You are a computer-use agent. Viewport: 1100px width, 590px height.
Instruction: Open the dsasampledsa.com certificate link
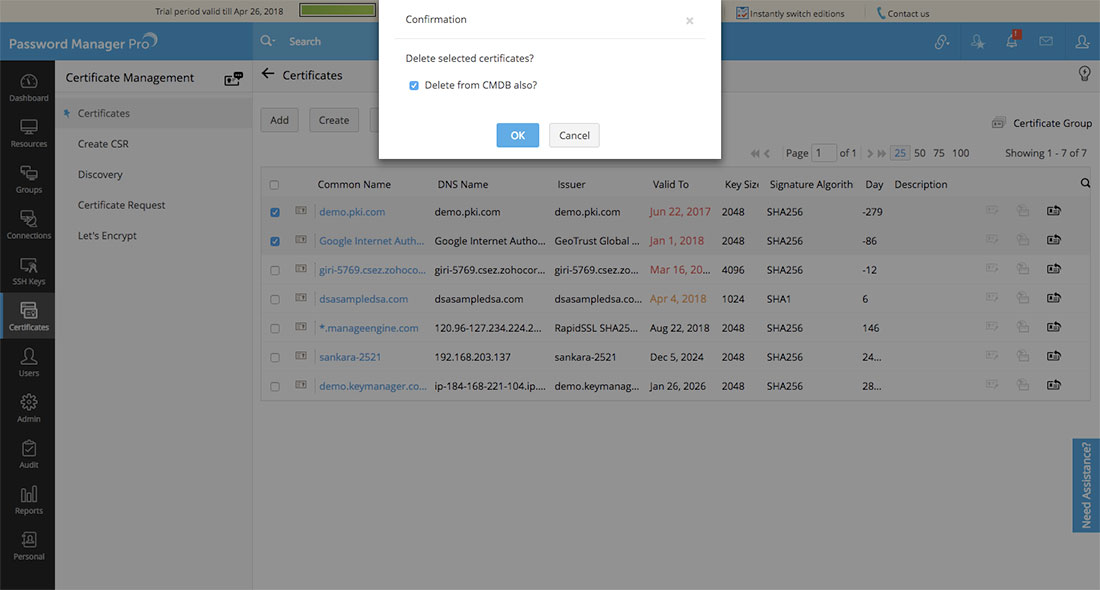(x=363, y=299)
